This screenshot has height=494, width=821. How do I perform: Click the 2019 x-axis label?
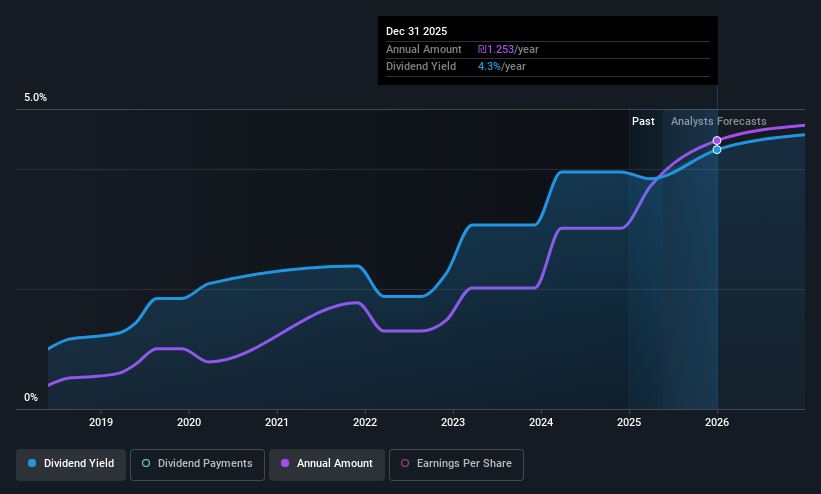point(101,422)
